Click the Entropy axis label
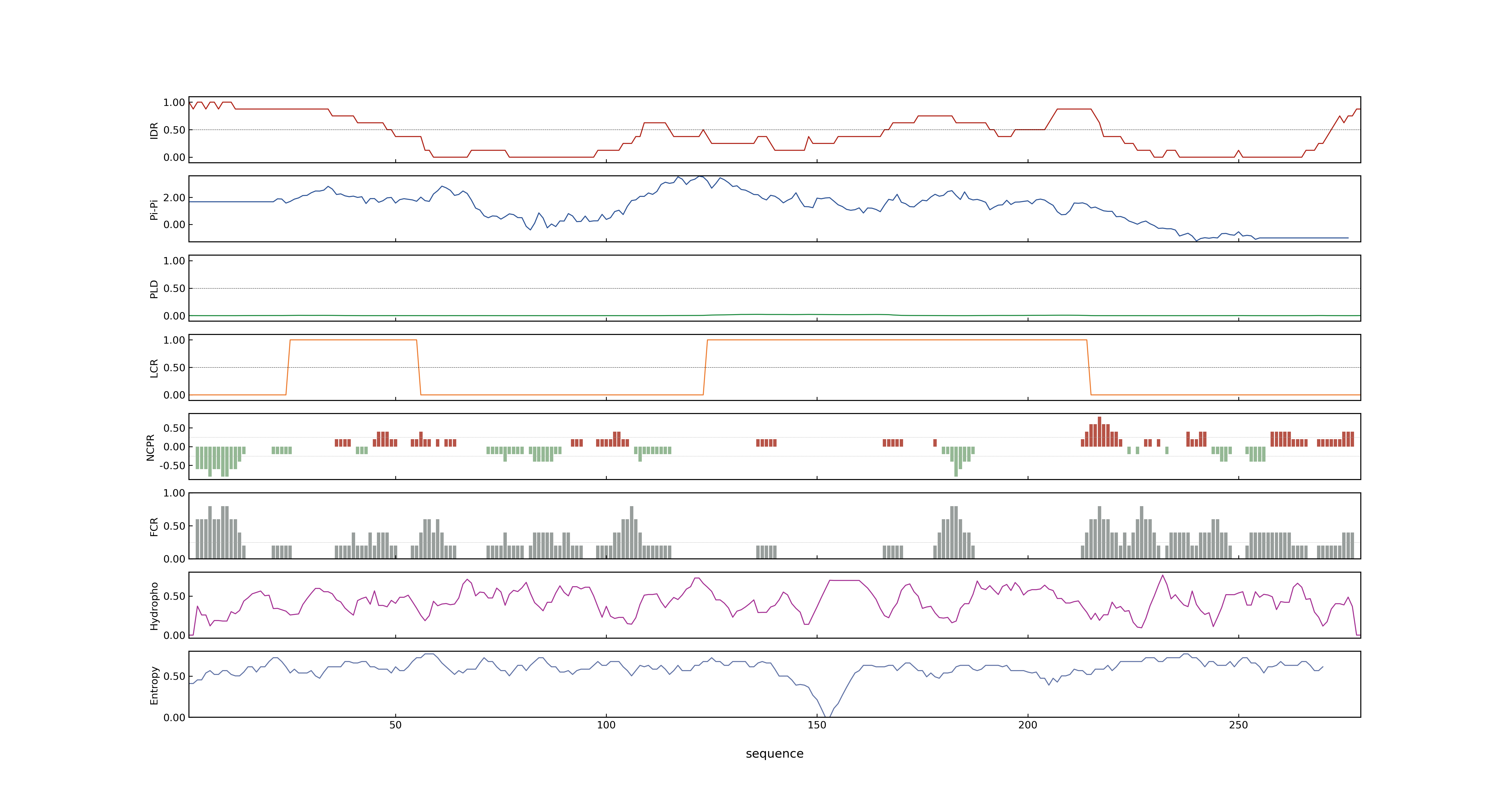 tap(154, 685)
